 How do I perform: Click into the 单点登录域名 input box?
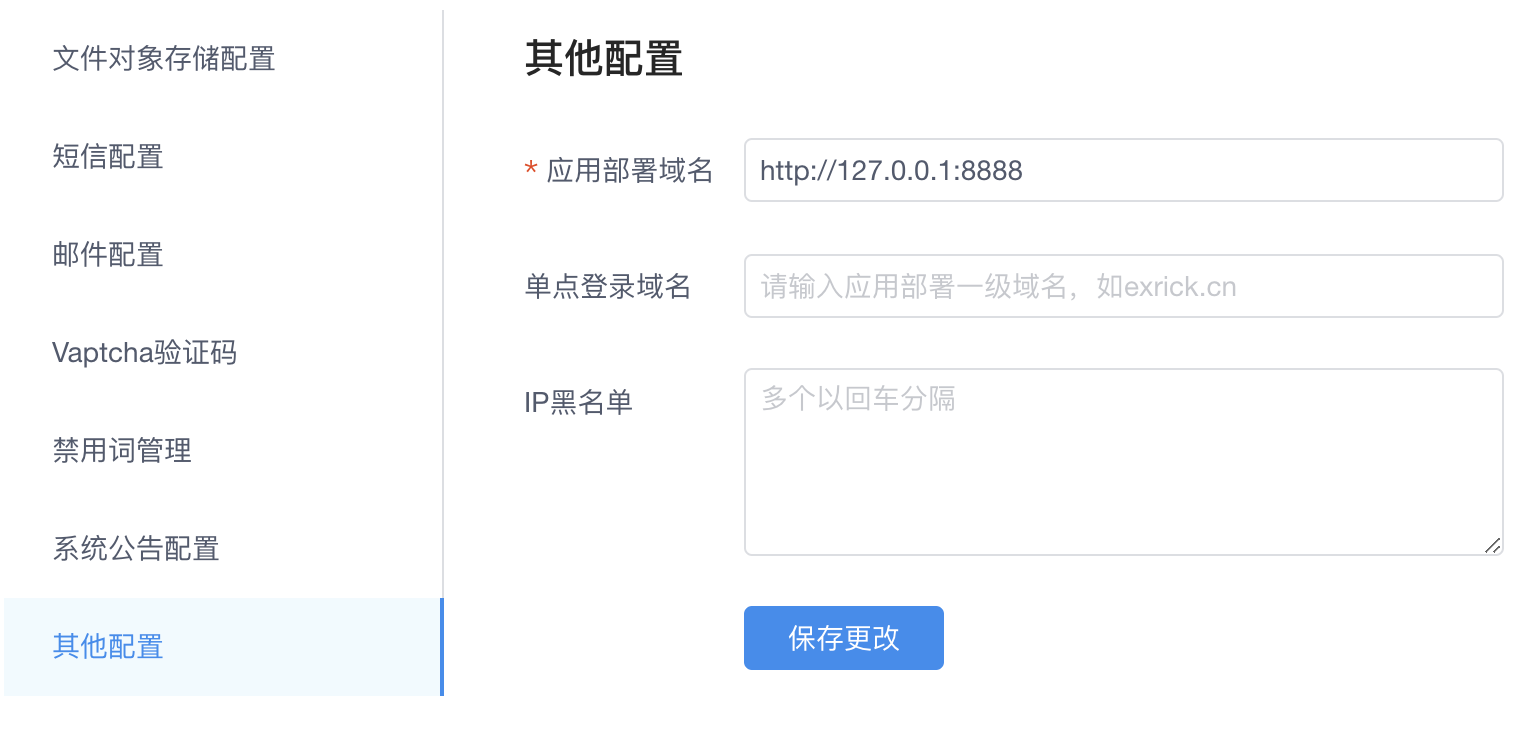coord(1123,286)
